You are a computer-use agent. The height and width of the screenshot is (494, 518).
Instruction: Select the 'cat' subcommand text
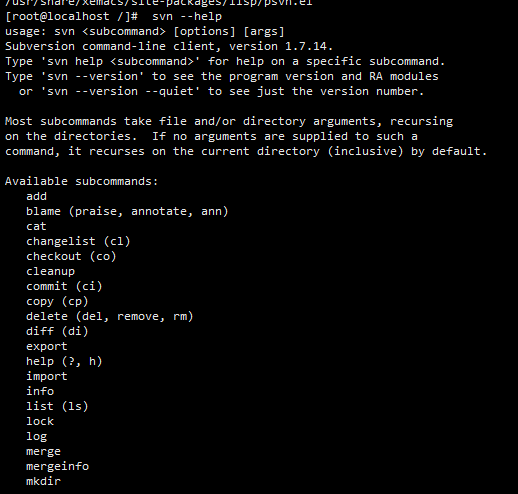36,226
